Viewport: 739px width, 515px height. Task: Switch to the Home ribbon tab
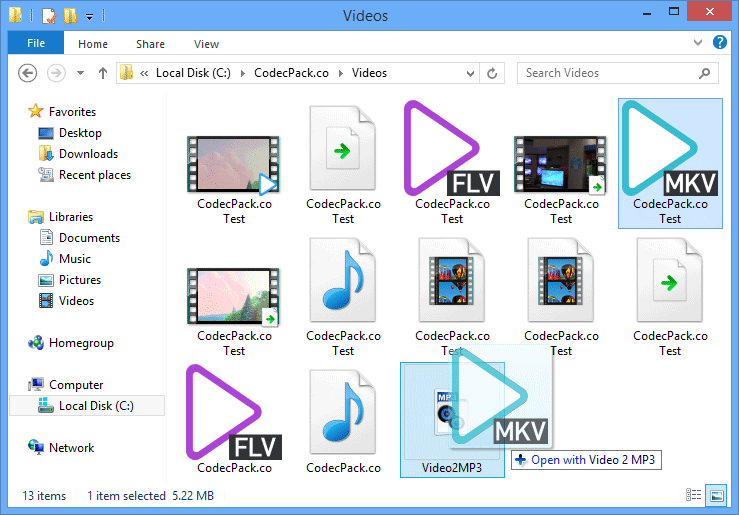pyautogui.click(x=93, y=44)
